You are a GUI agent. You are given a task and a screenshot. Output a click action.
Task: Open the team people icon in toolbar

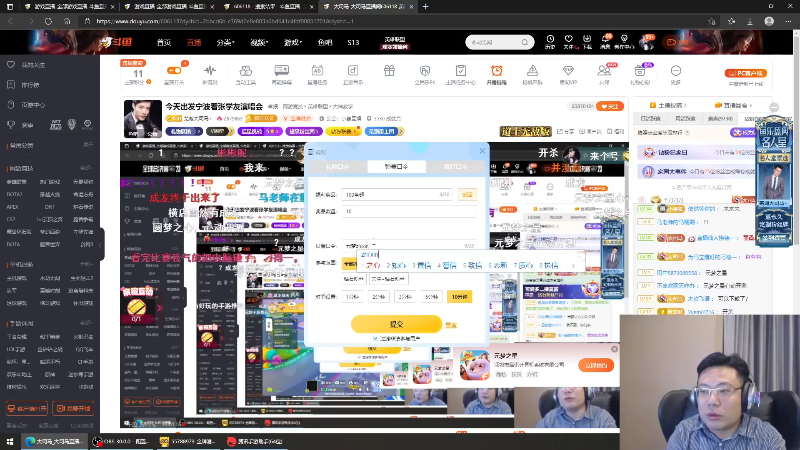pos(604,71)
